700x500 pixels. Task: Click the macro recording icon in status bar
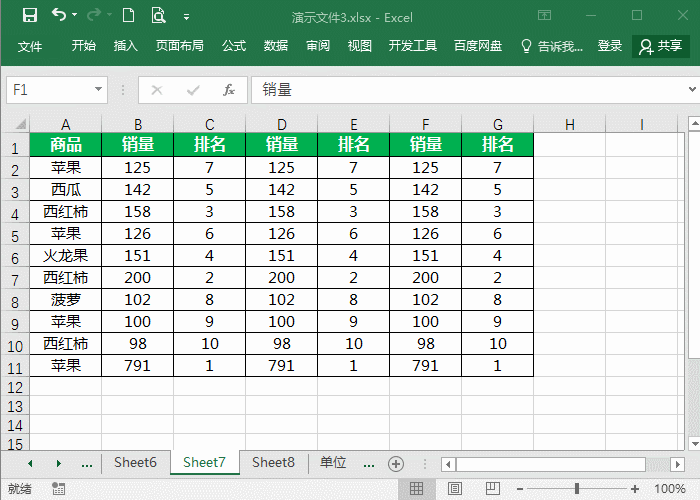tap(58, 489)
